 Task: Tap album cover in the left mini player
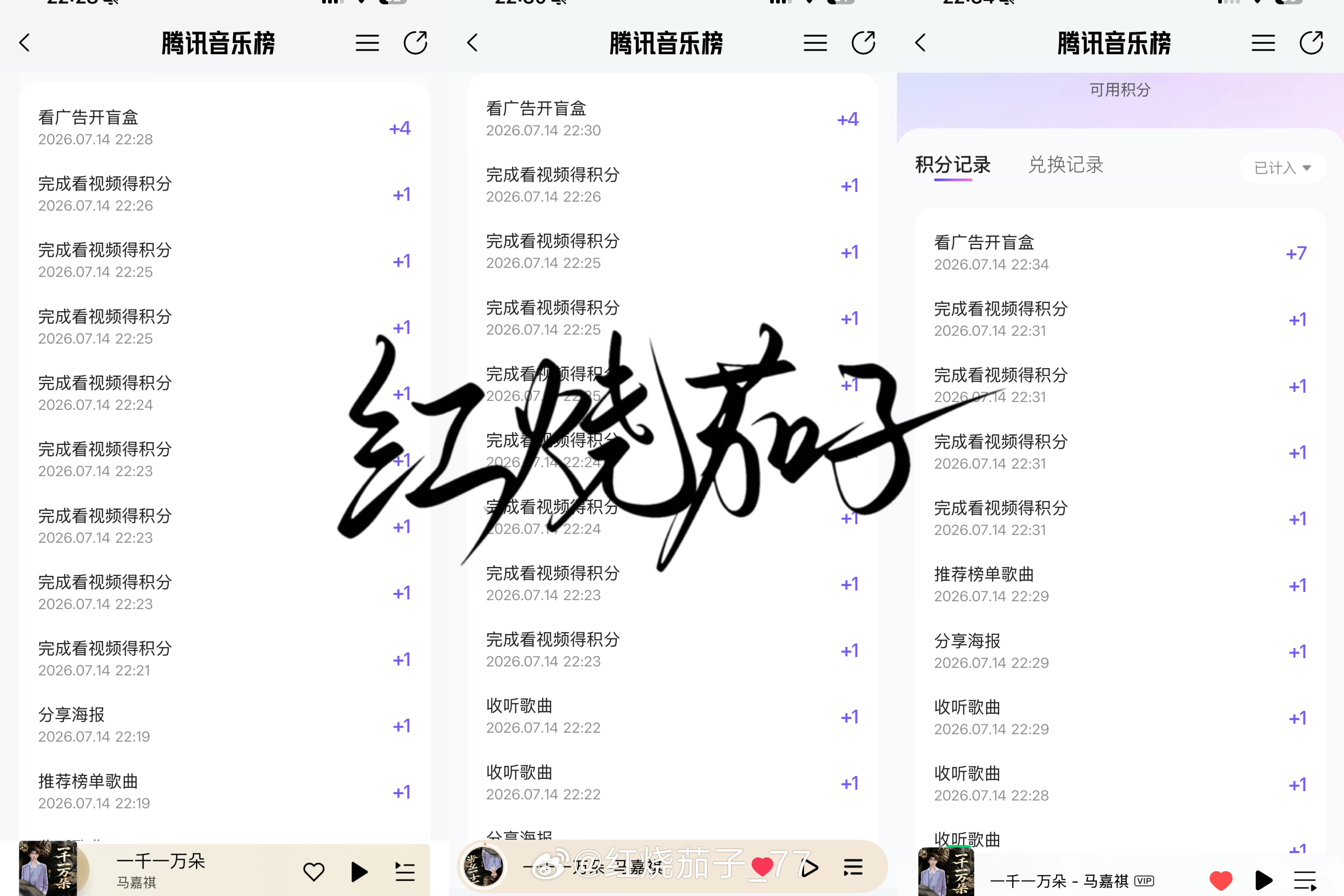[x=48, y=868]
